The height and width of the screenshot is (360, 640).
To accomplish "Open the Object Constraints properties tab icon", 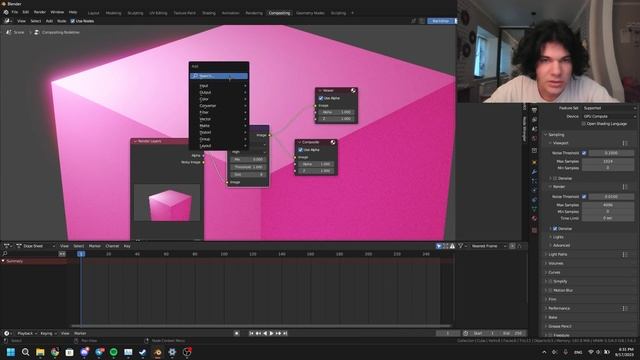I will (534, 200).
